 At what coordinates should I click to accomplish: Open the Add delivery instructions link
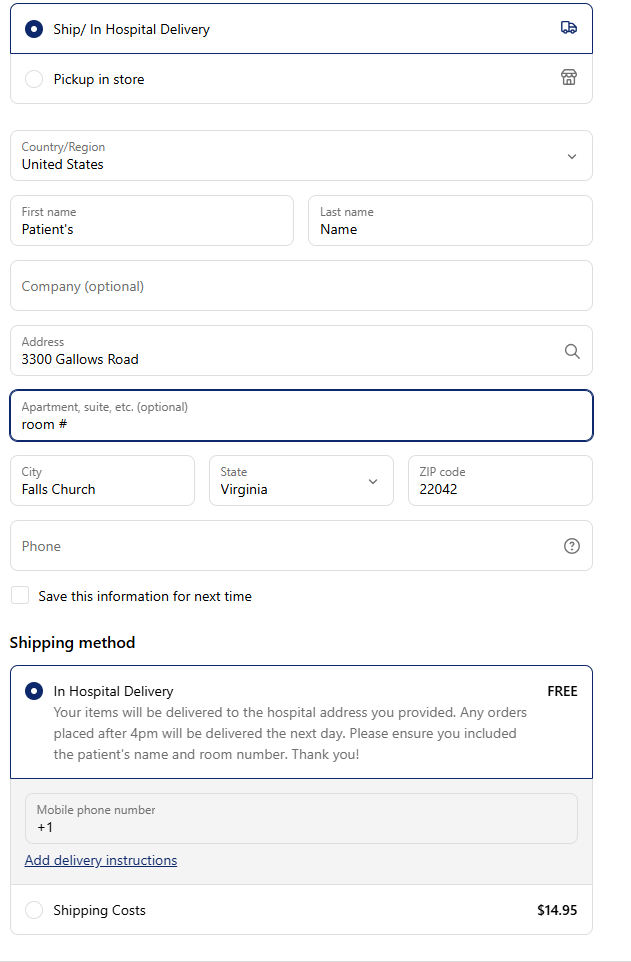pos(101,860)
